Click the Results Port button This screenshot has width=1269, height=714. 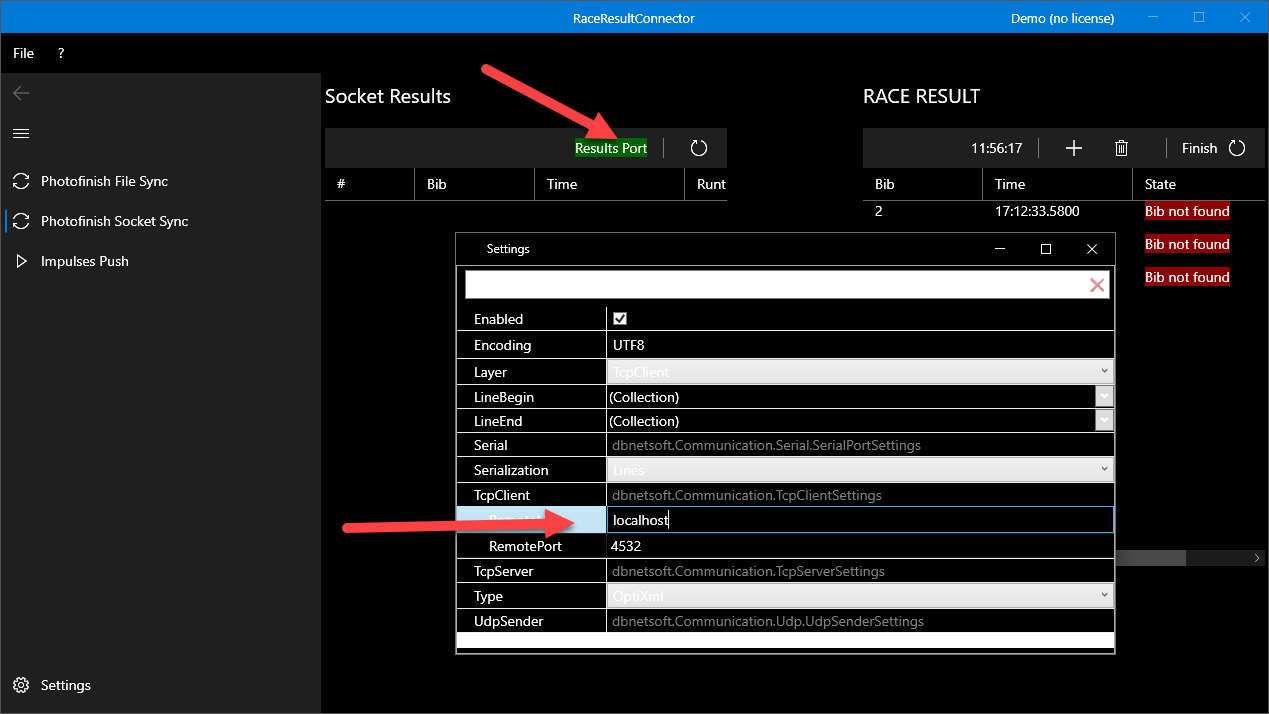point(611,148)
